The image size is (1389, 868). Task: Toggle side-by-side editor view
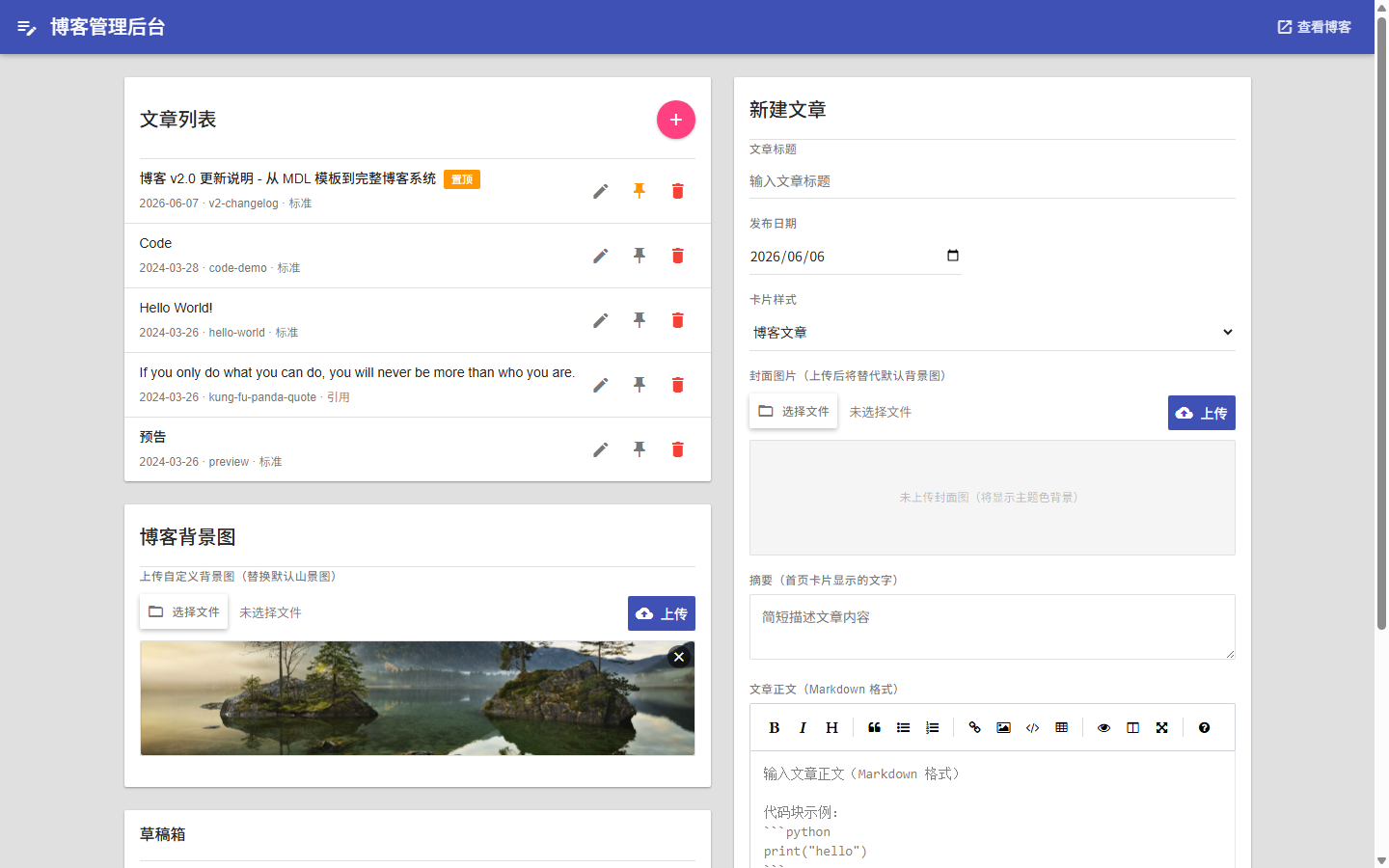1132,728
